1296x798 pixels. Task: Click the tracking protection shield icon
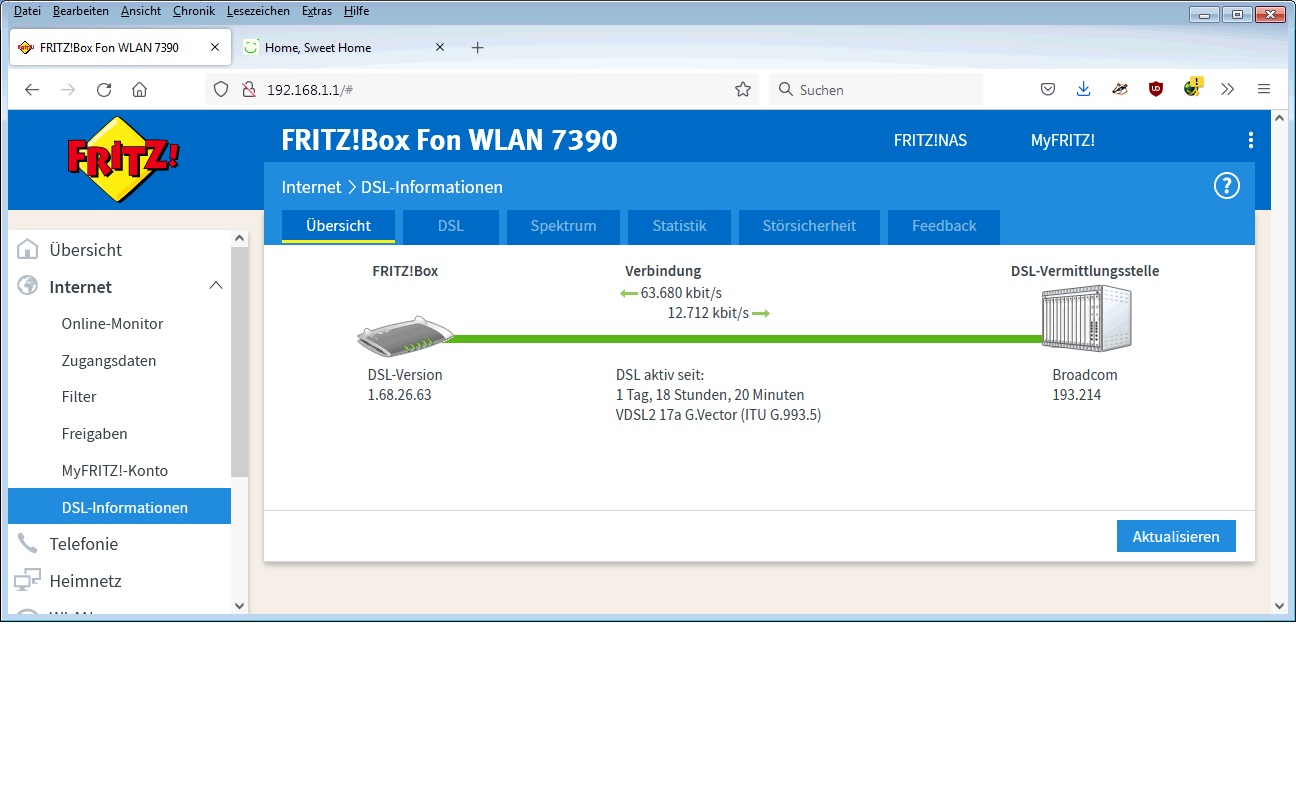click(222, 90)
